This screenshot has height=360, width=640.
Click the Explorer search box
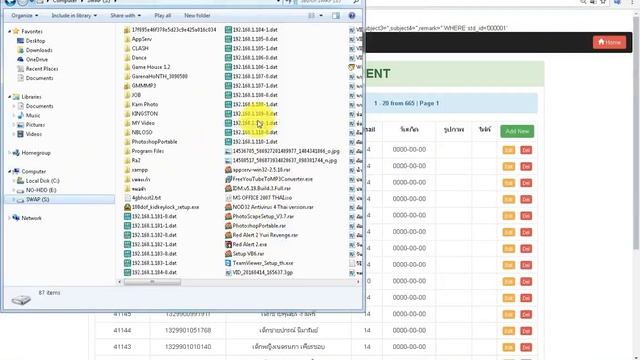pos(329,2)
